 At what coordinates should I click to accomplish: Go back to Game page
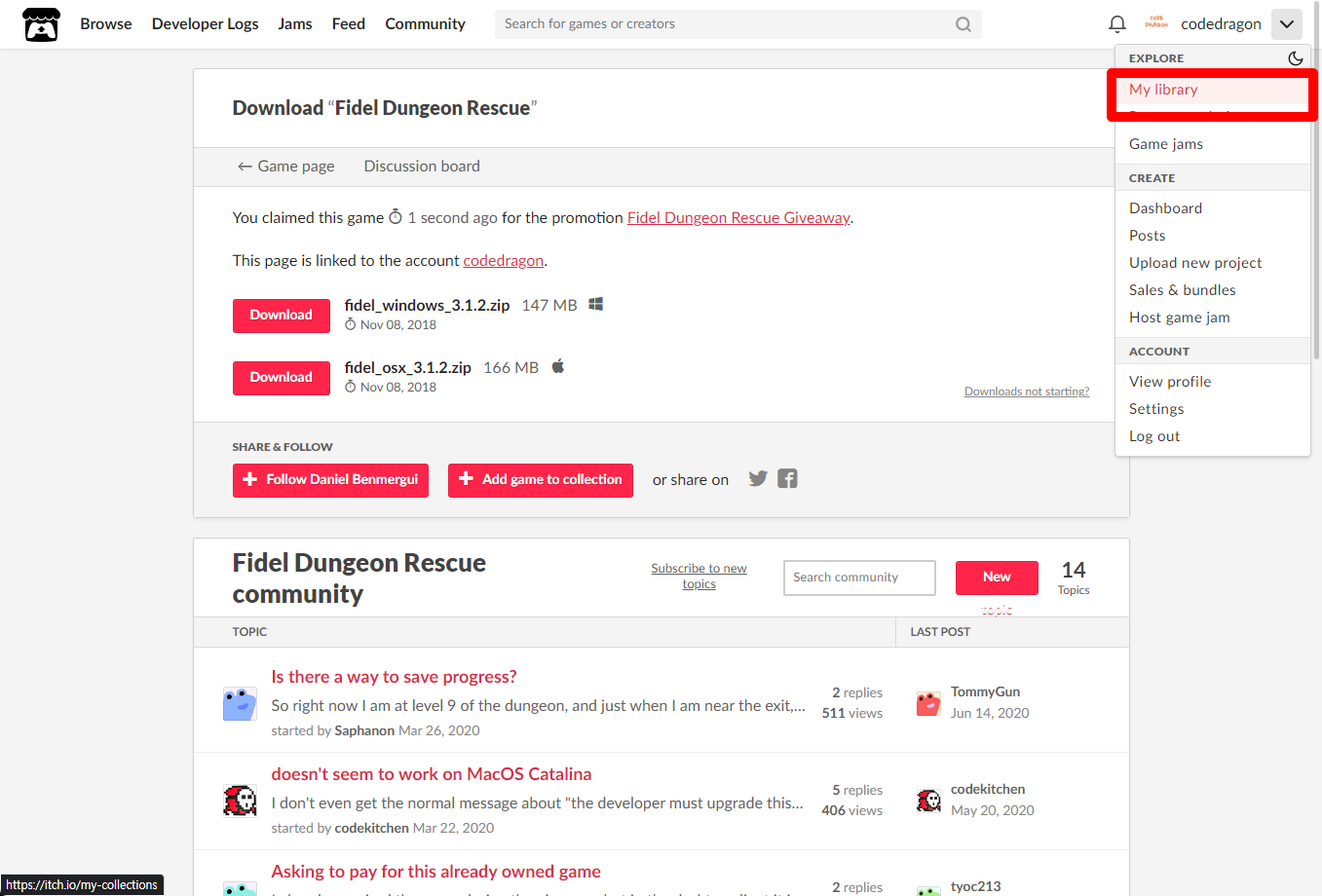point(285,167)
